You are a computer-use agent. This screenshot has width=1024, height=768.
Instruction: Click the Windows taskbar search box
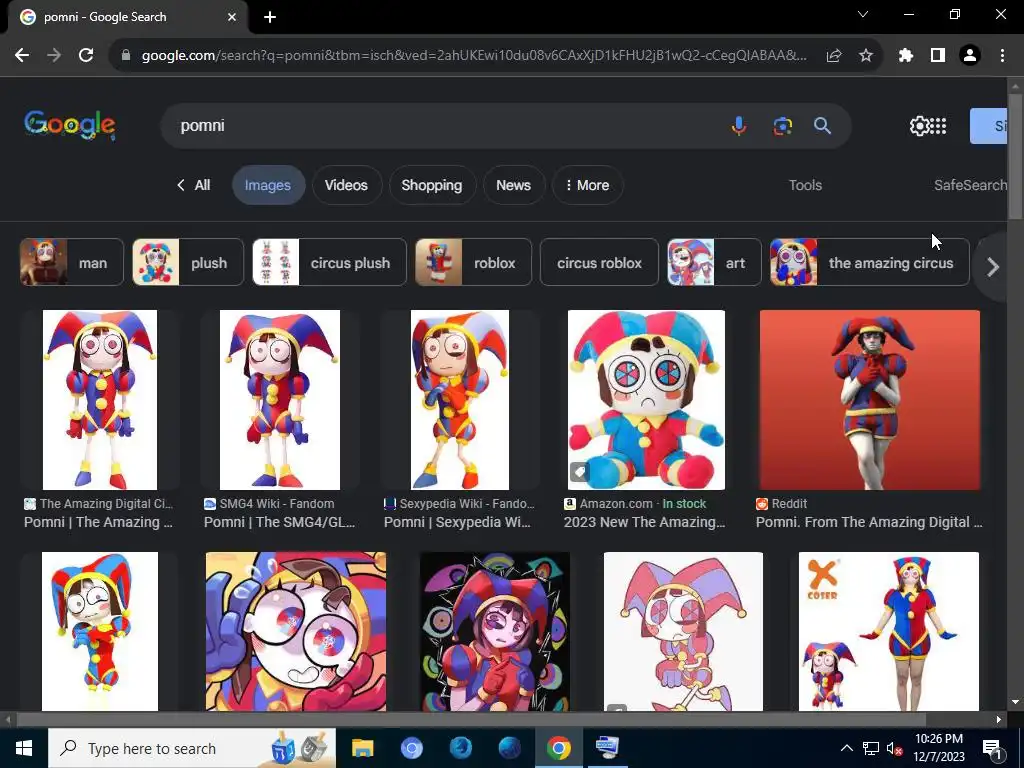[x=192, y=748]
